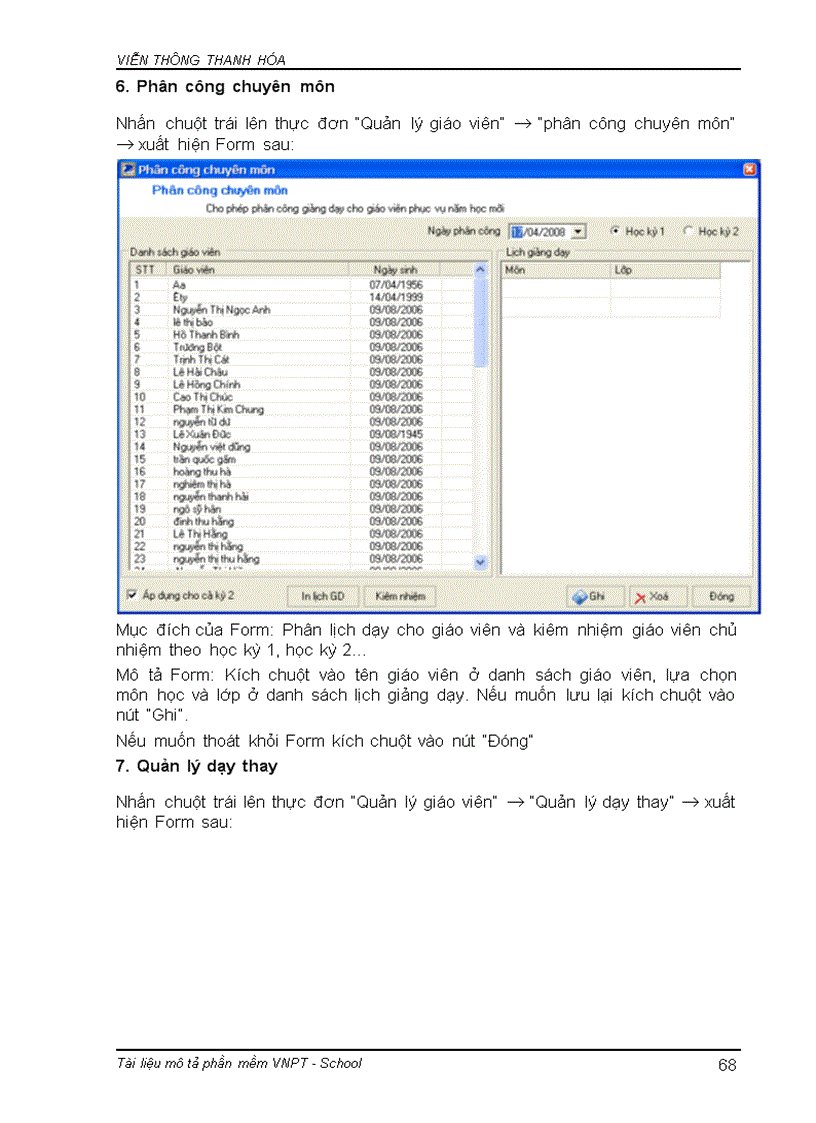Click the 'In lịch GD' button
The height and width of the screenshot is (1123, 816).
tap(322, 596)
